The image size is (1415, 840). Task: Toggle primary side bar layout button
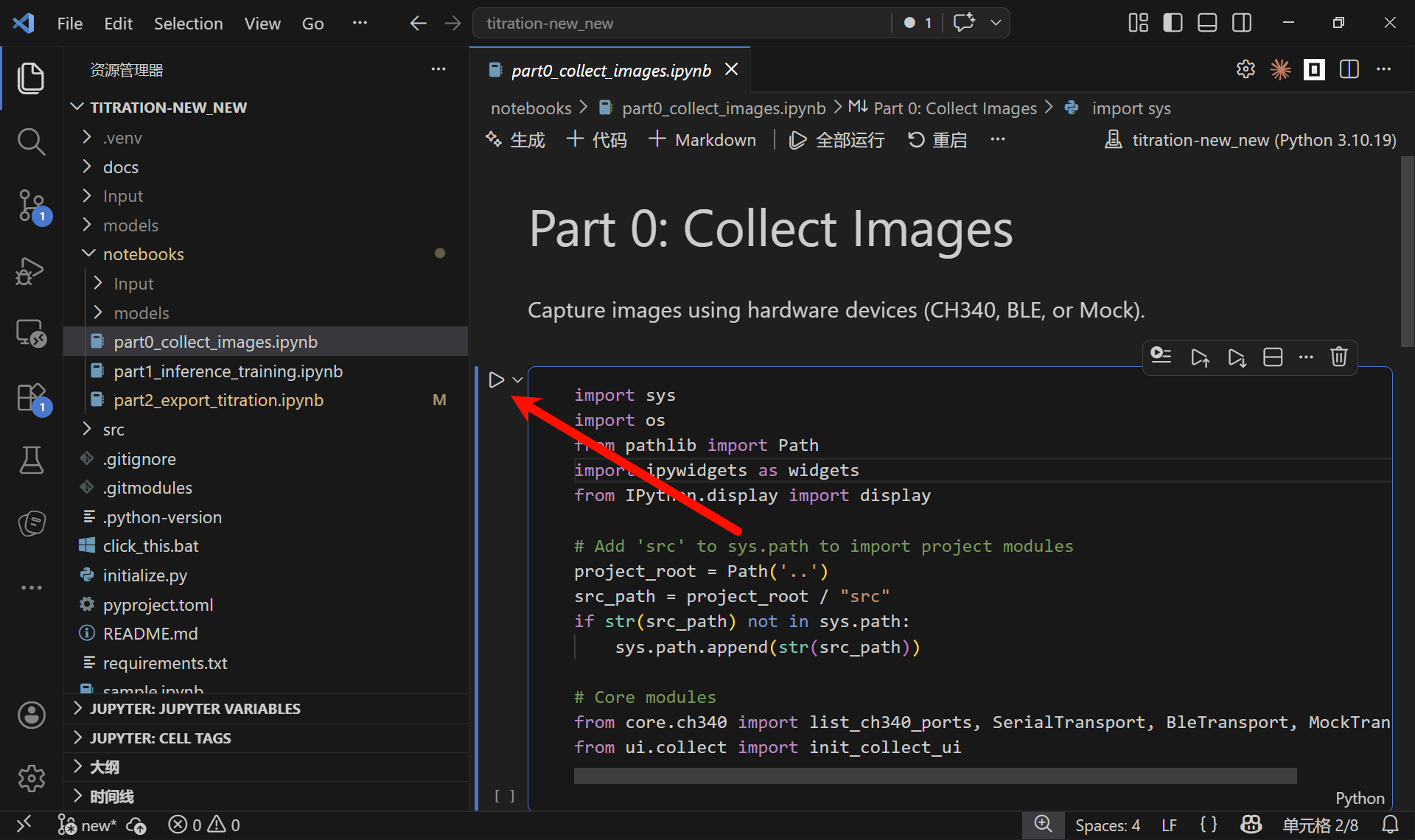tap(1173, 23)
